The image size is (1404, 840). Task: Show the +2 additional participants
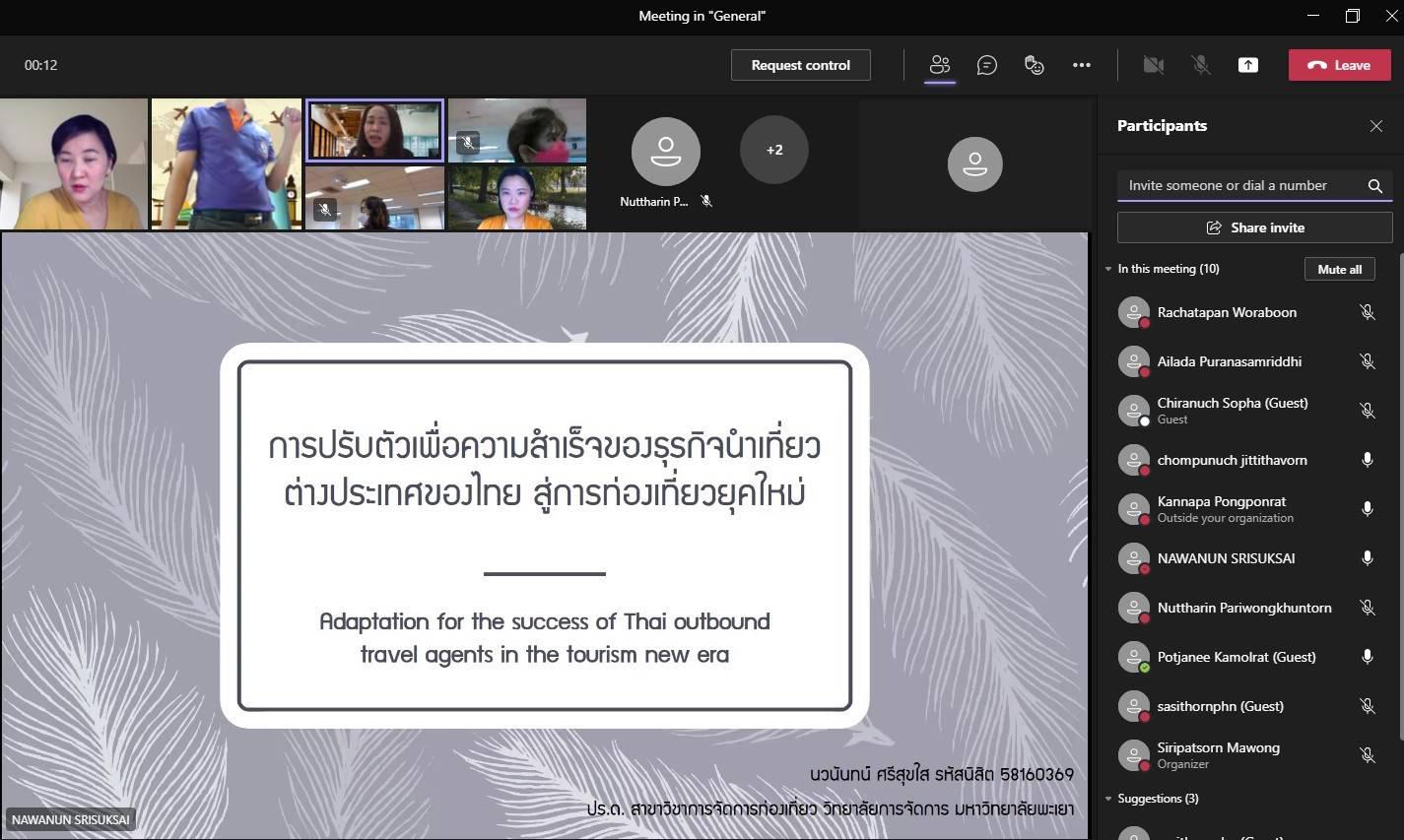[774, 150]
